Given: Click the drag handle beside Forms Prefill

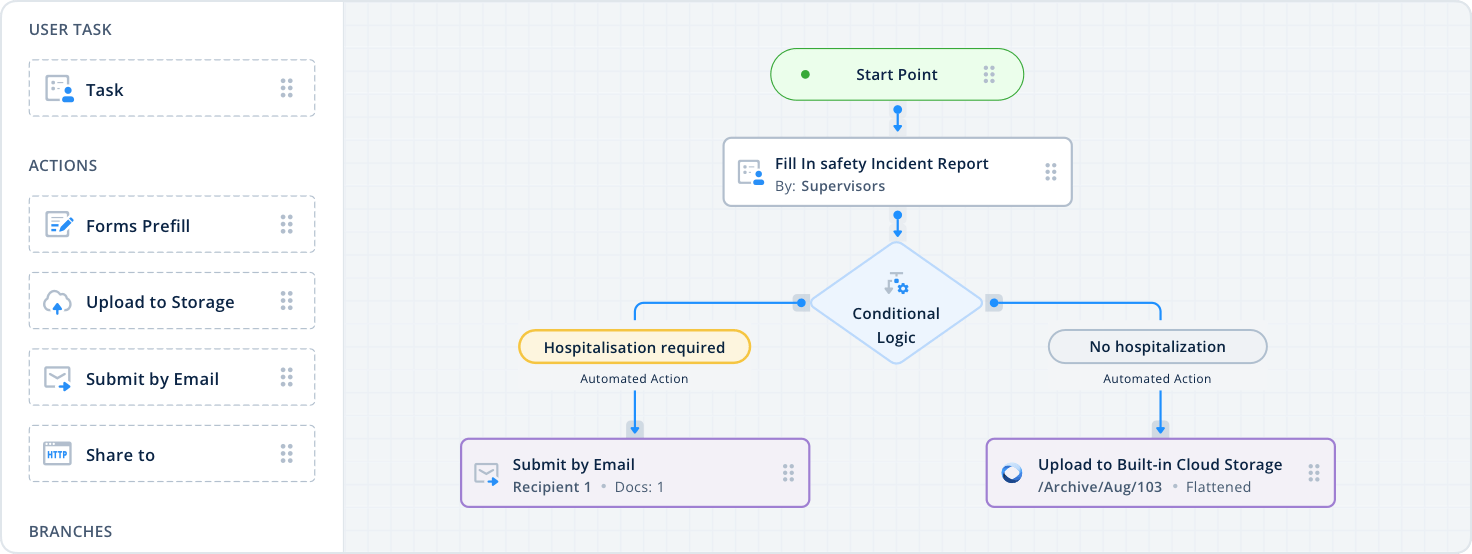Looking at the screenshot, I should coord(286,225).
